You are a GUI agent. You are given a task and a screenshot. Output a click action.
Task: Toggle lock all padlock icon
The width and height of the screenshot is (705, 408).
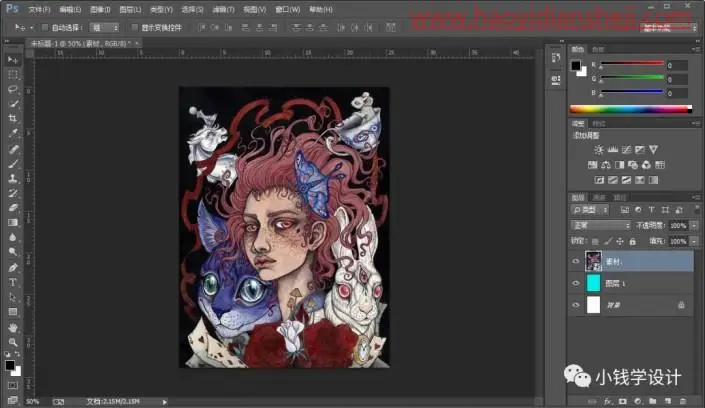click(633, 242)
